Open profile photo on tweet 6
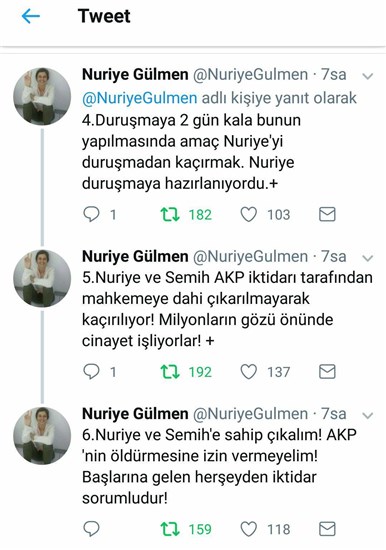This screenshot has height=550, width=386. click(x=42, y=436)
